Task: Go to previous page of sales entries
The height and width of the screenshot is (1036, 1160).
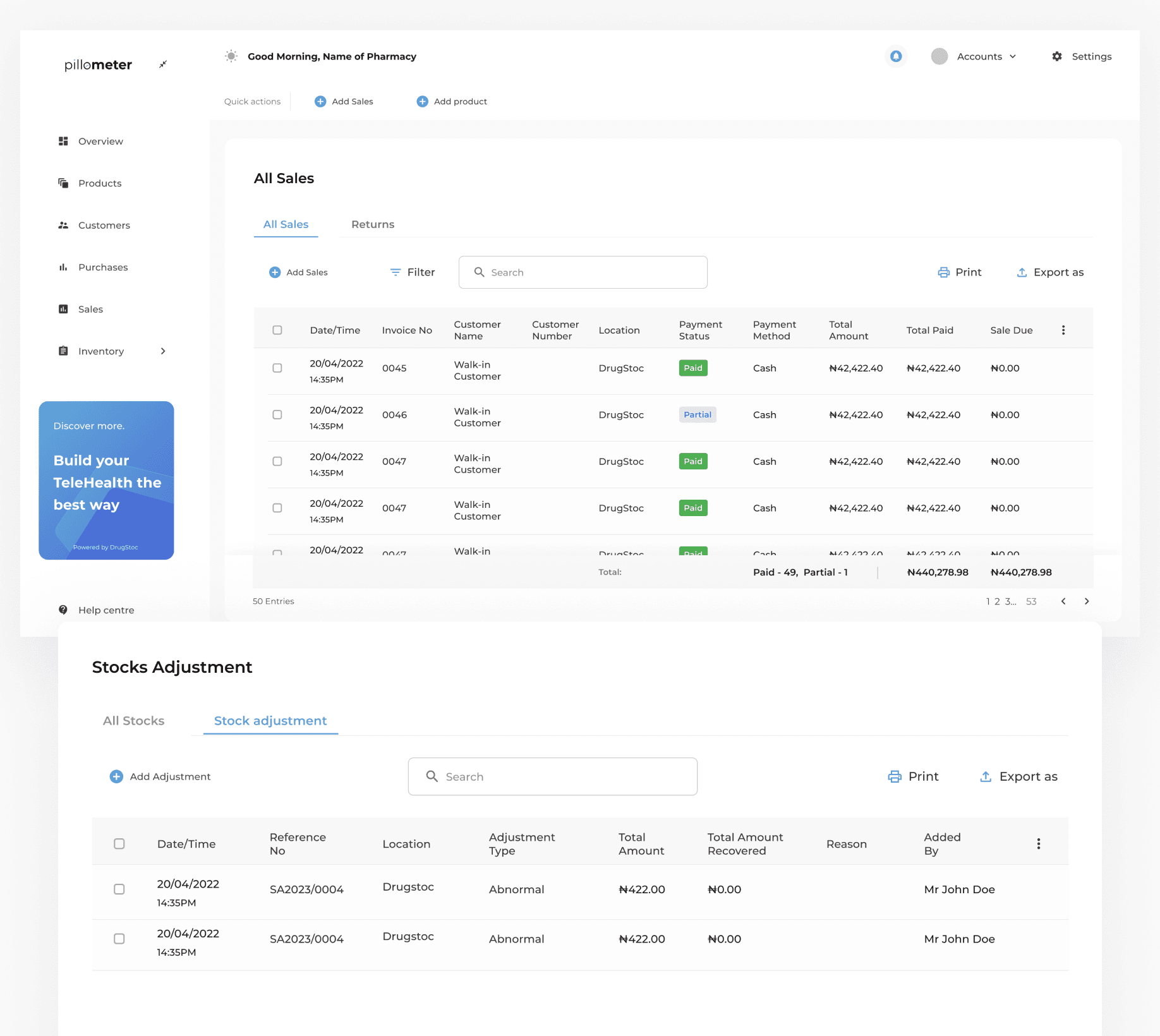Action: (1063, 601)
